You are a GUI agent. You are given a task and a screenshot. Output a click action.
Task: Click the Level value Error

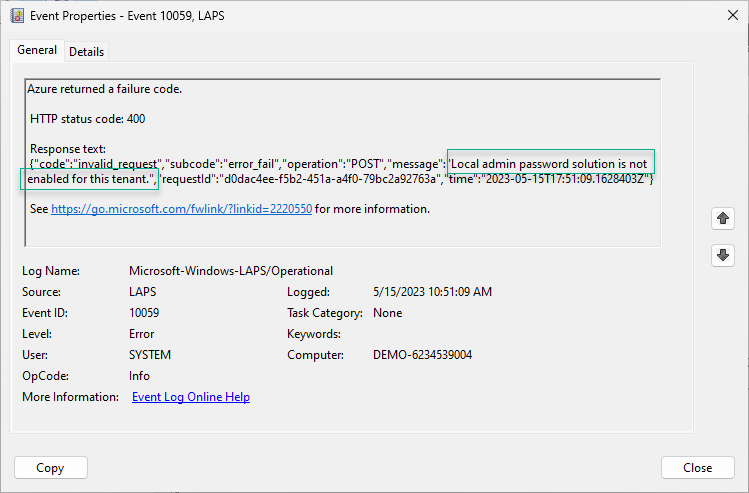[x=143, y=334]
